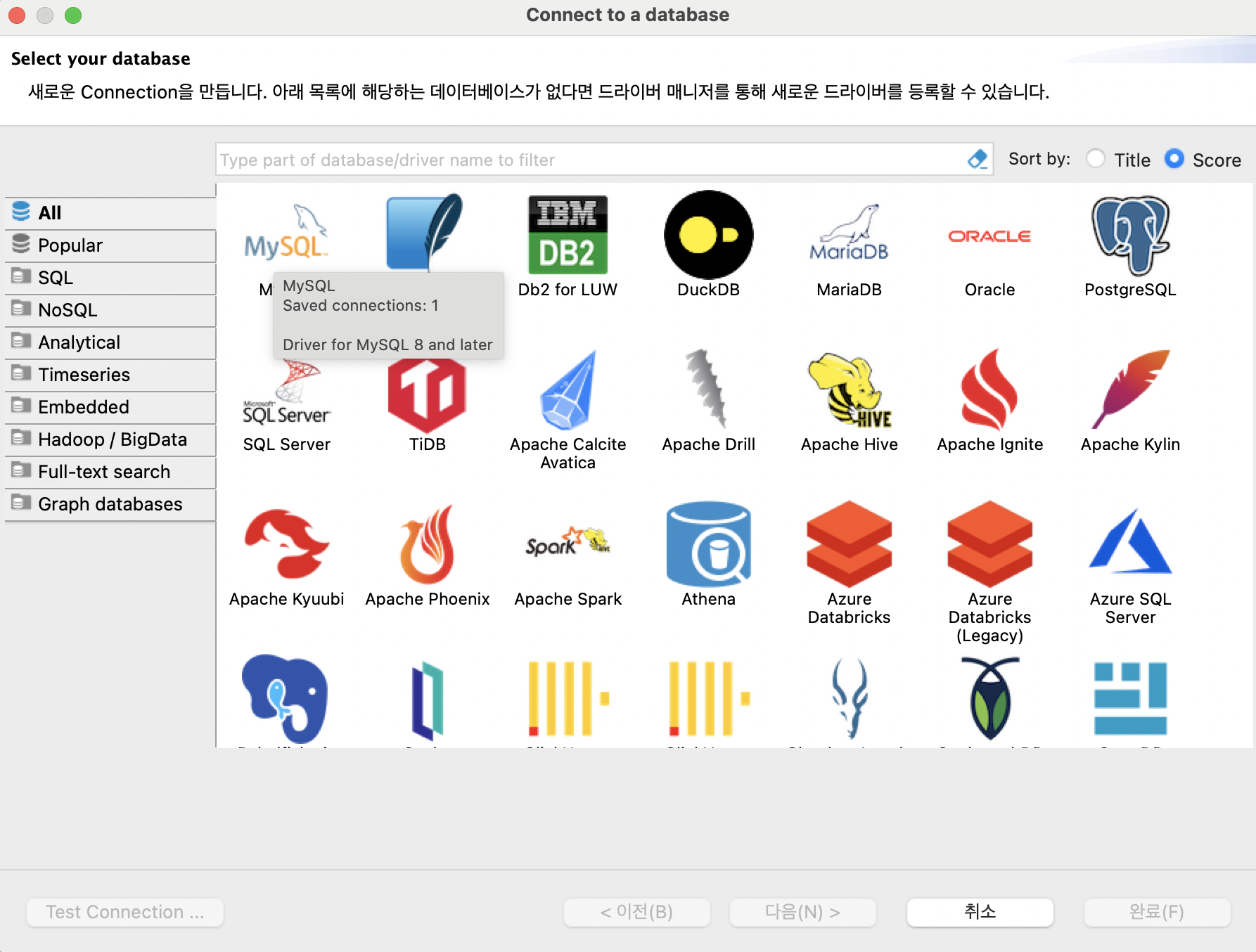Click the PostgreSQL text label
Image resolution: width=1256 pixels, height=952 pixels.
(1130, 290)
